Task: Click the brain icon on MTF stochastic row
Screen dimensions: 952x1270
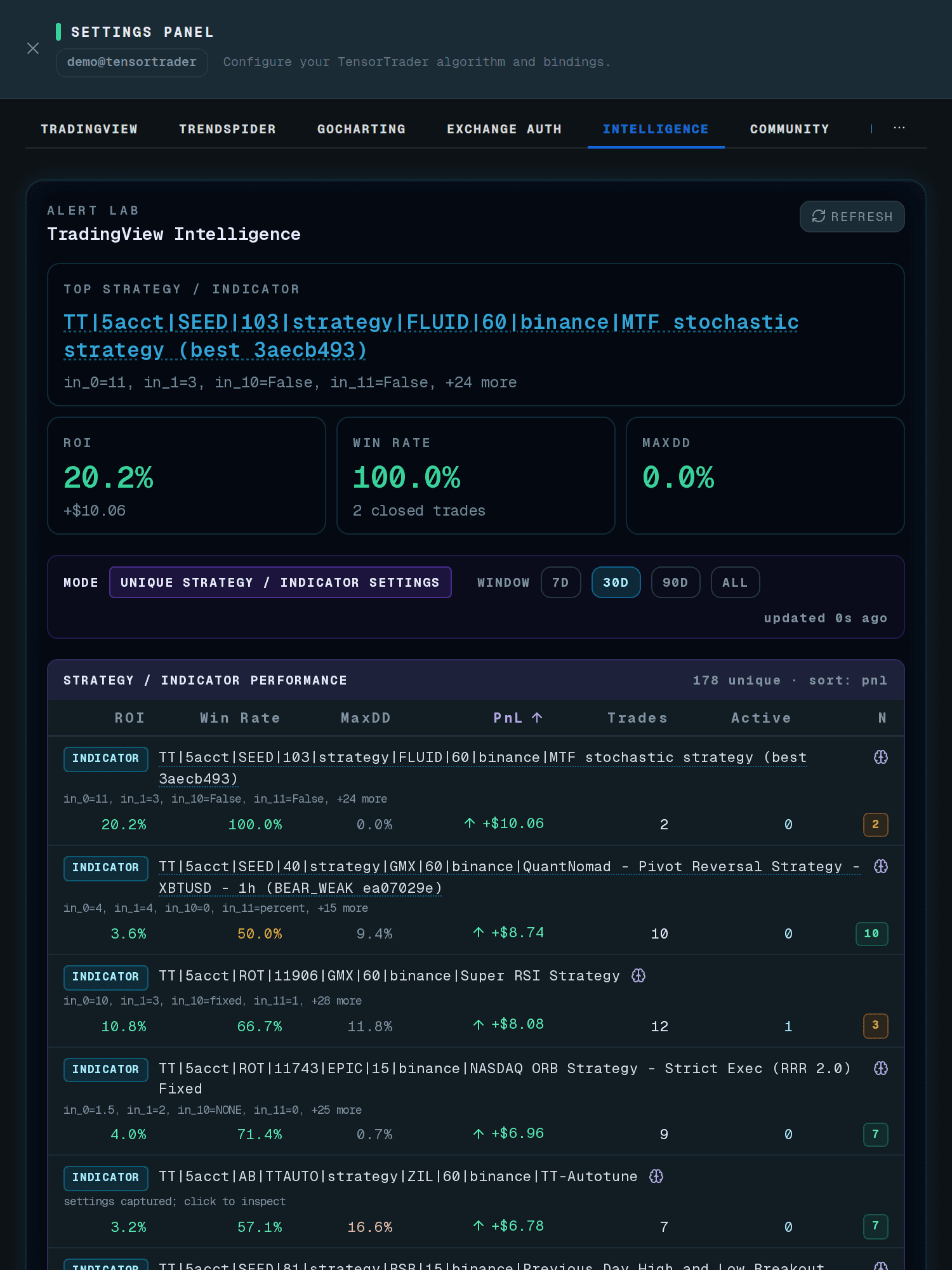Action: click(881, 757)
